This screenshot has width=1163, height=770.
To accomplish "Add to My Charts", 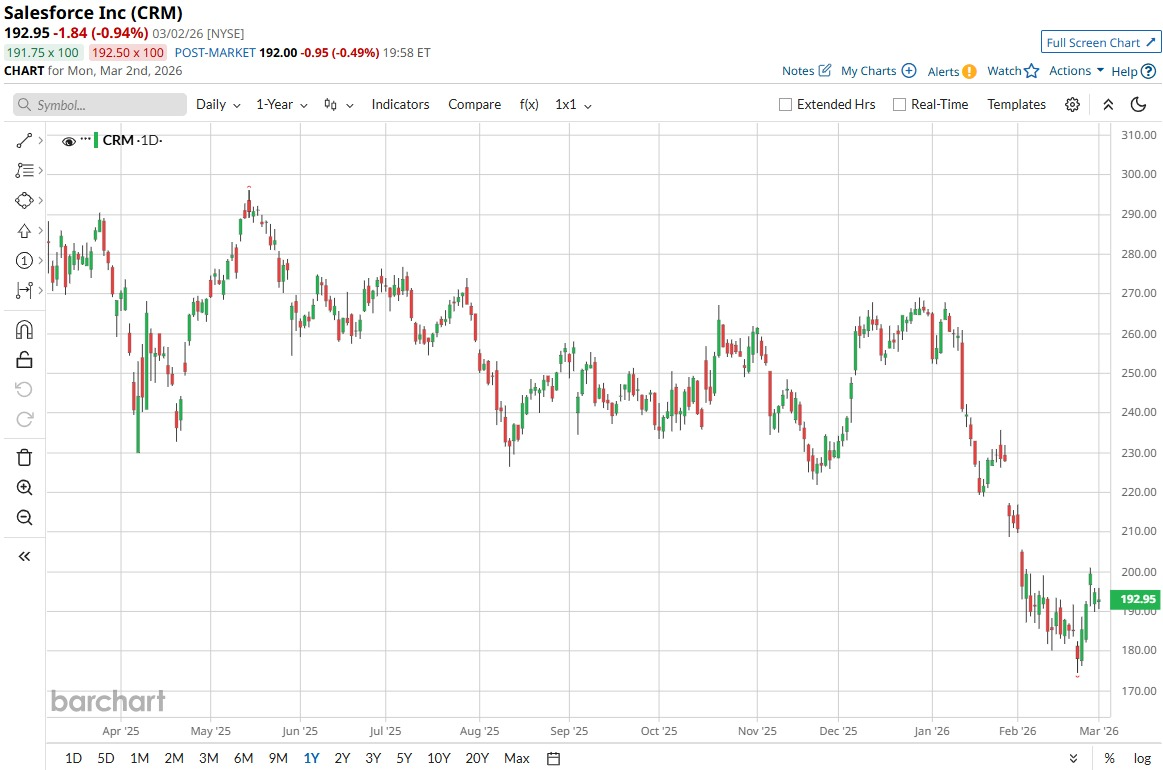I will [878, 70].
